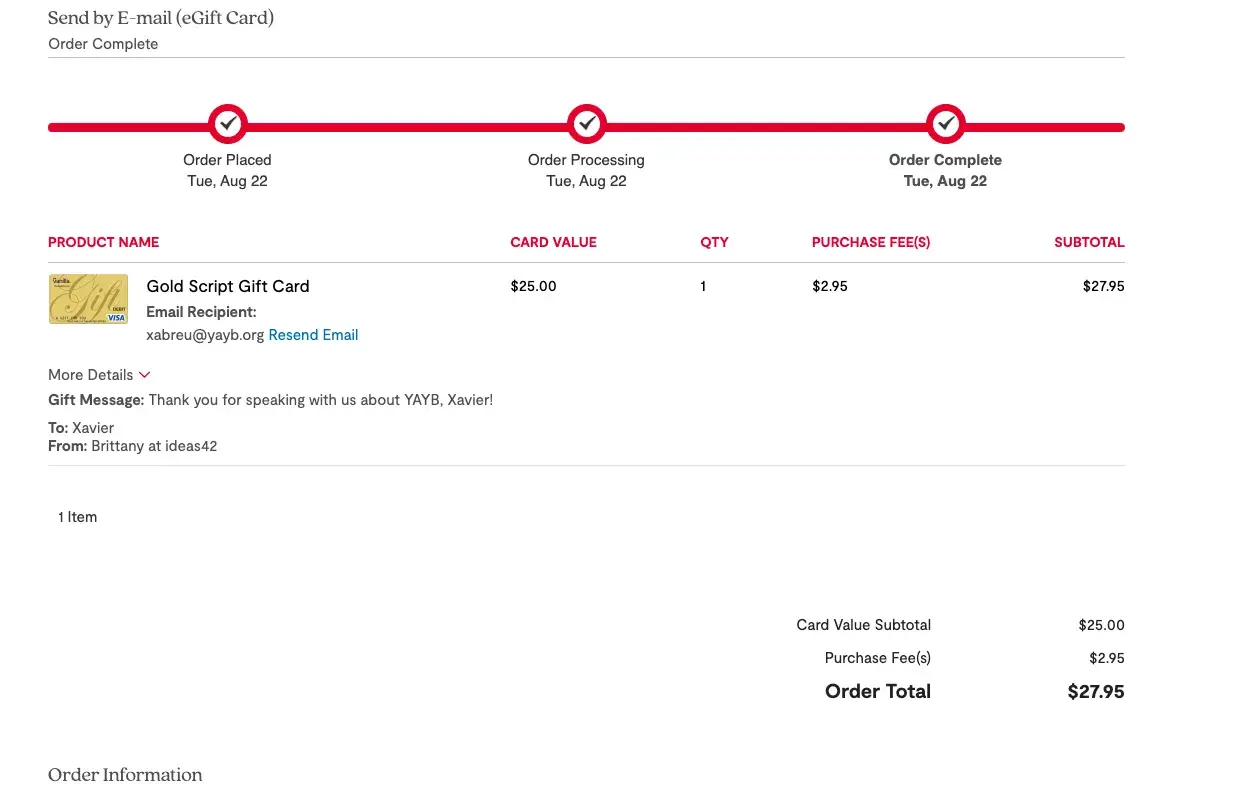Viewport: 1246px width, 804px height.
Task: Click the 1 Item count text
Action: (77, 517)
